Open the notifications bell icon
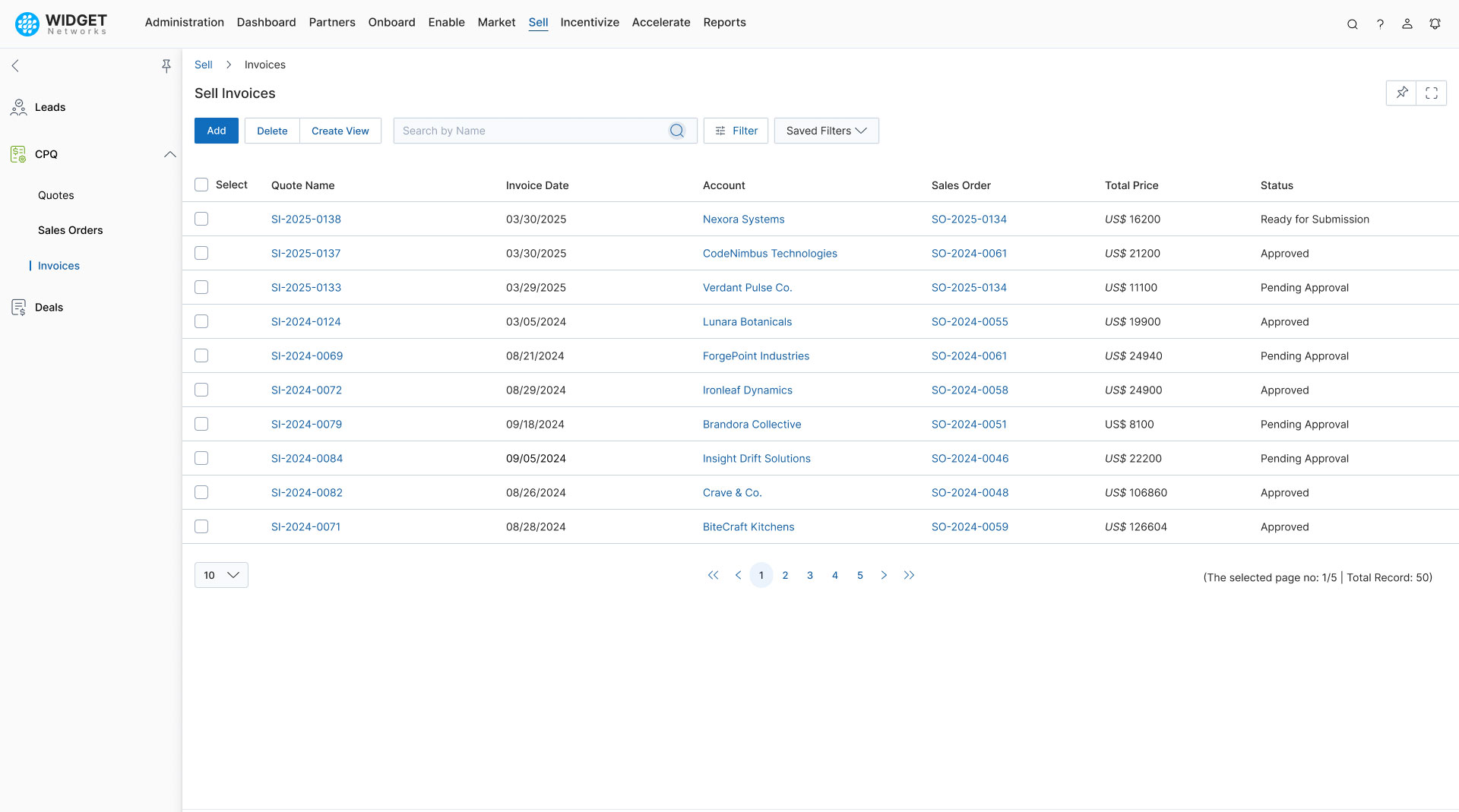Viewport: 1459px width, 812px height. [x=1435, y=24]
